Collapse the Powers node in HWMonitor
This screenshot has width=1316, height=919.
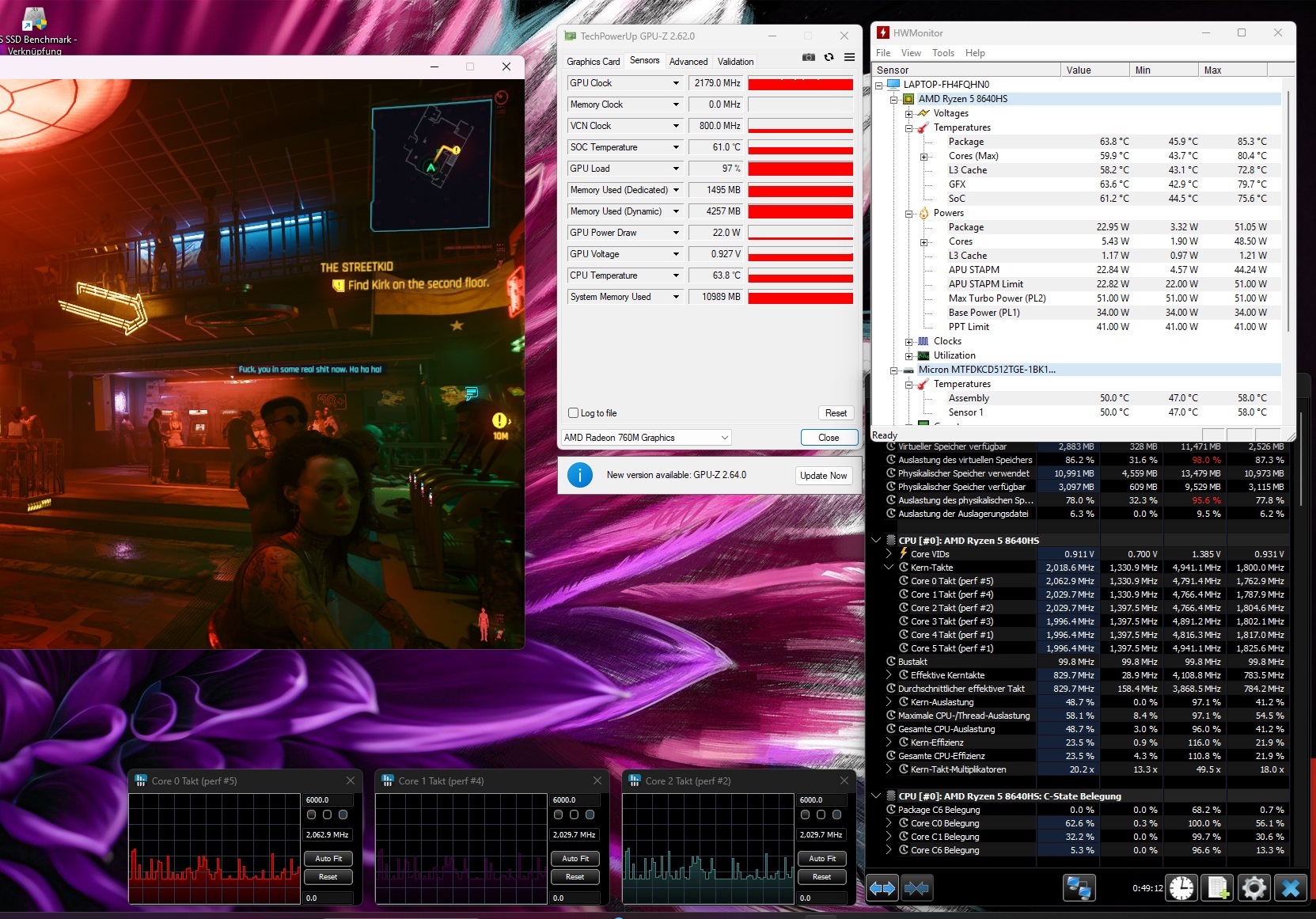point(909,213)
